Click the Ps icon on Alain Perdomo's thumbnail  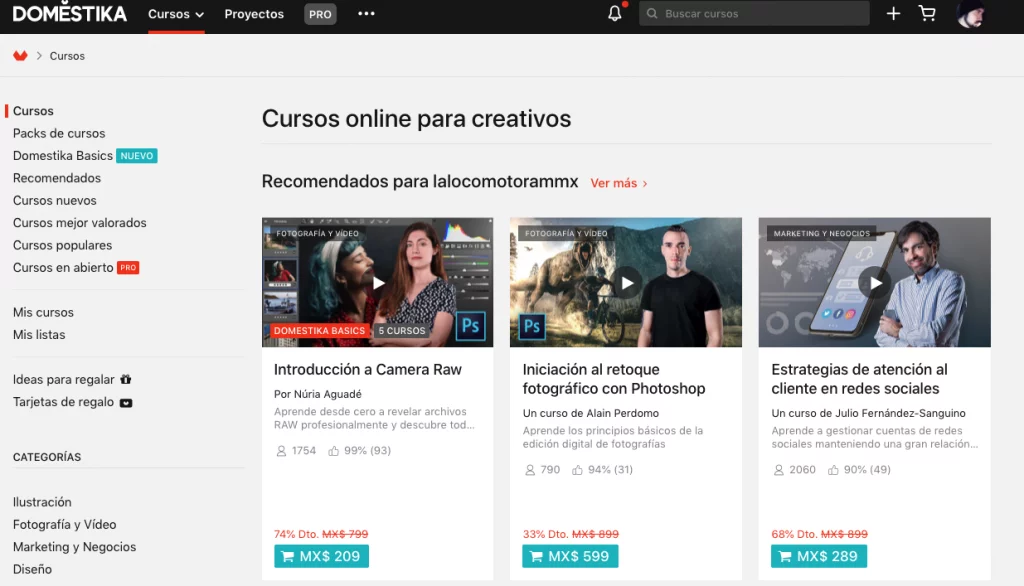[x=532, y=326]
